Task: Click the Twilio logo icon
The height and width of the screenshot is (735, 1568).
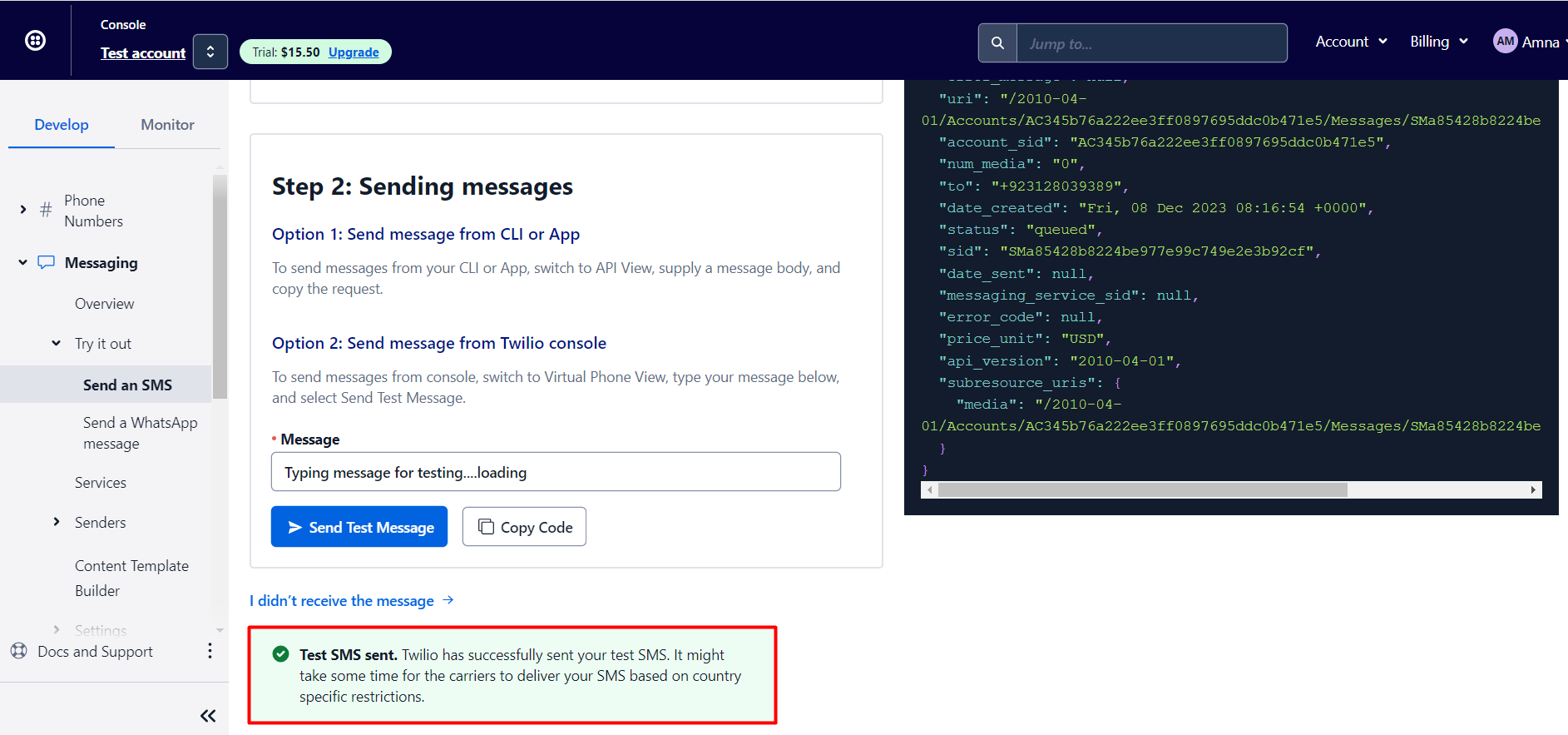Action: (x=35, y=40)
